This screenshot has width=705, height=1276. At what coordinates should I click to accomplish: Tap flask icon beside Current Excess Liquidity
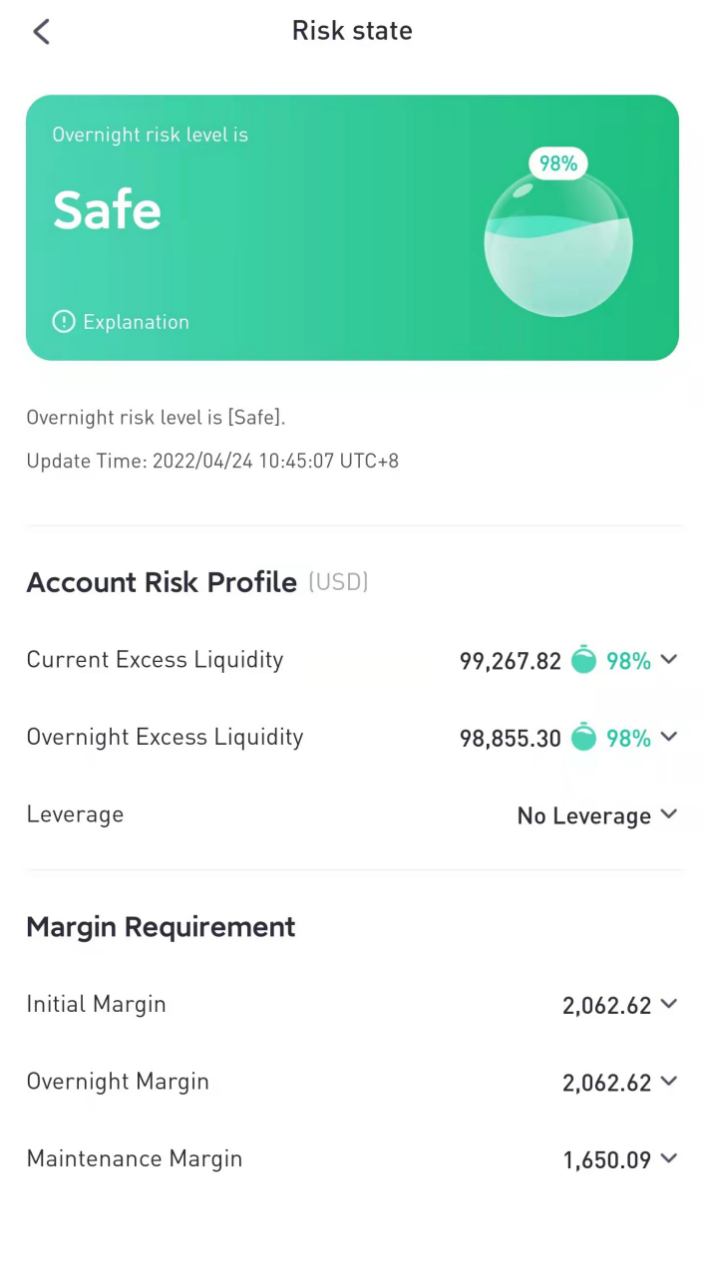pos(584,660)
